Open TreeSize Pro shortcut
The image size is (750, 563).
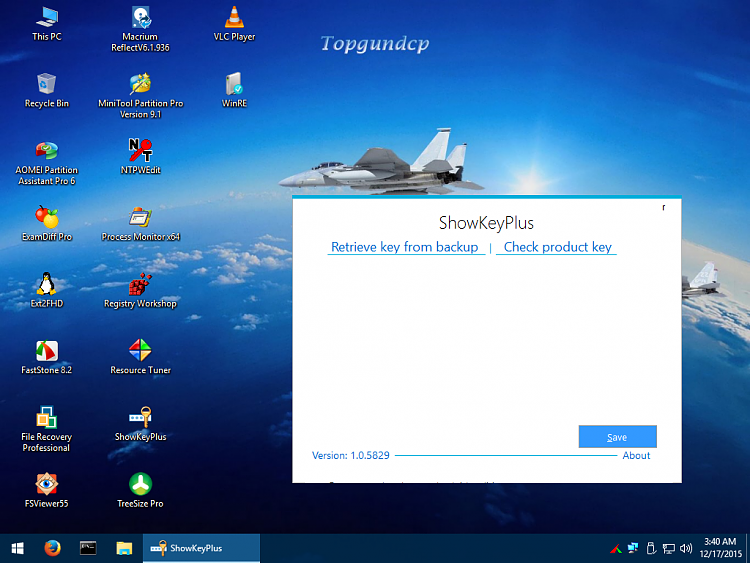140,490
